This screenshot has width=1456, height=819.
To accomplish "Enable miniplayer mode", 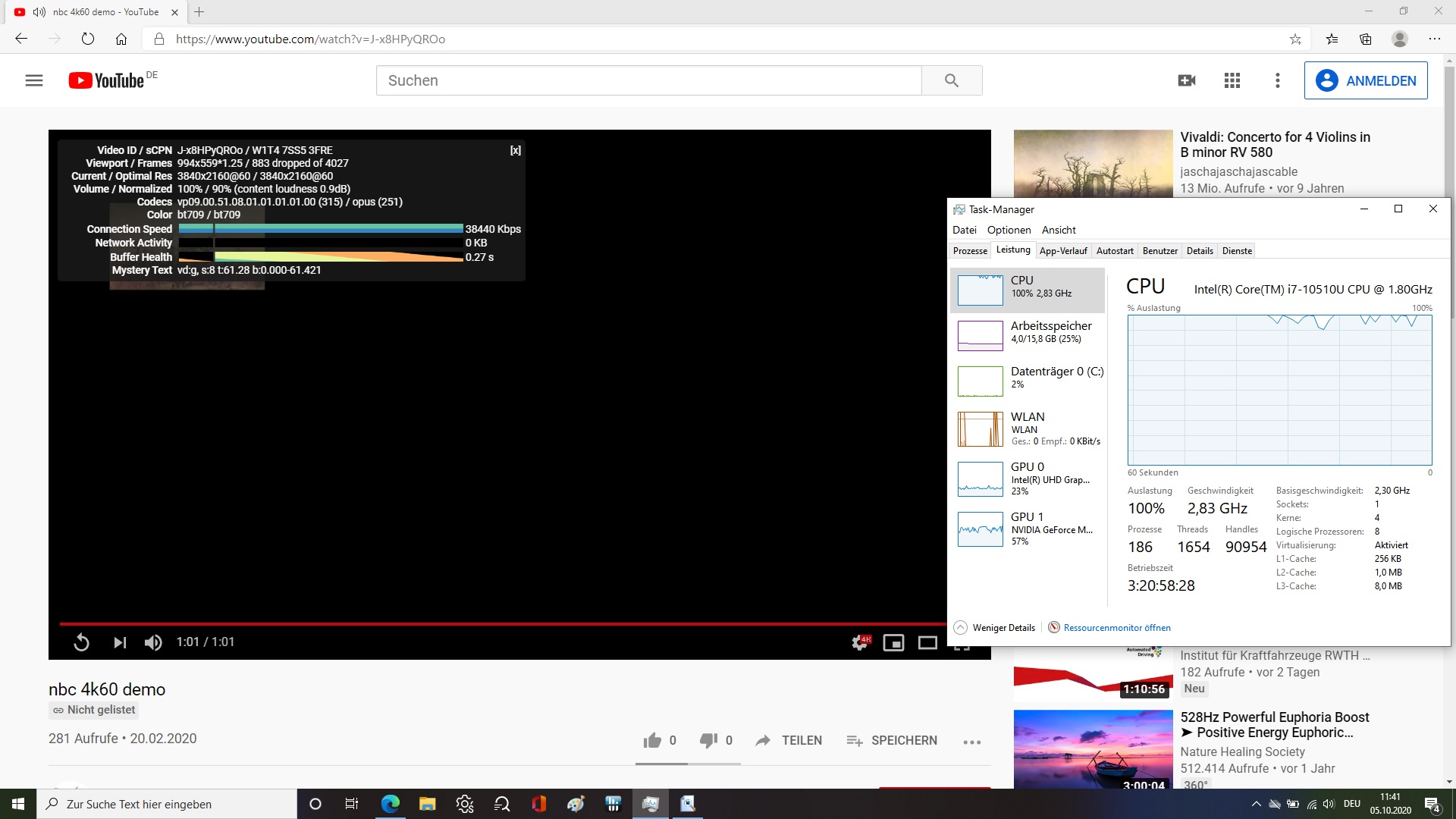I will 893,643.
